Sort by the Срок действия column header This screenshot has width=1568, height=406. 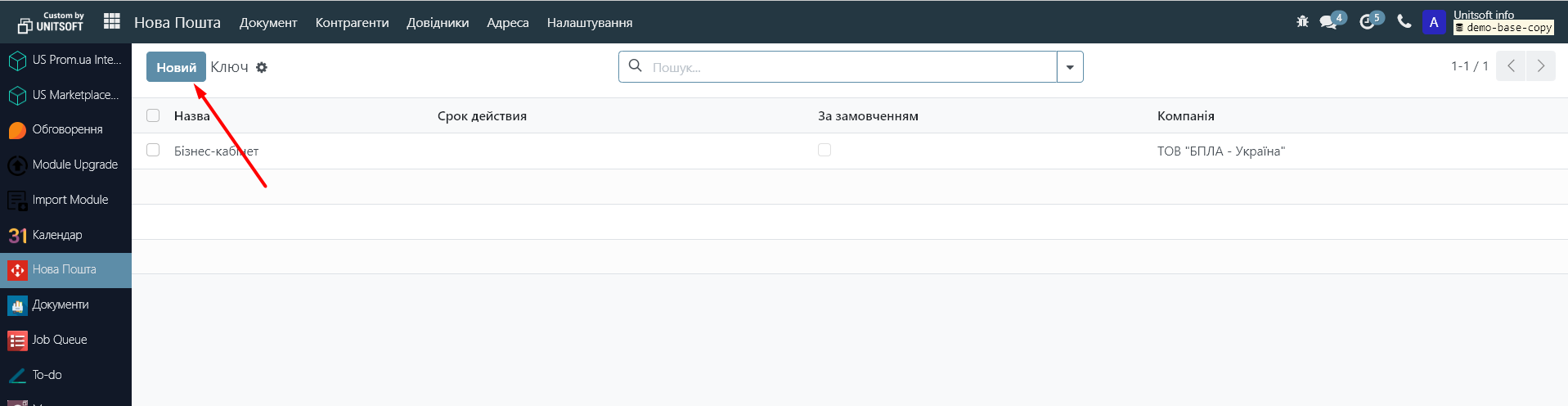click(482, 116)
